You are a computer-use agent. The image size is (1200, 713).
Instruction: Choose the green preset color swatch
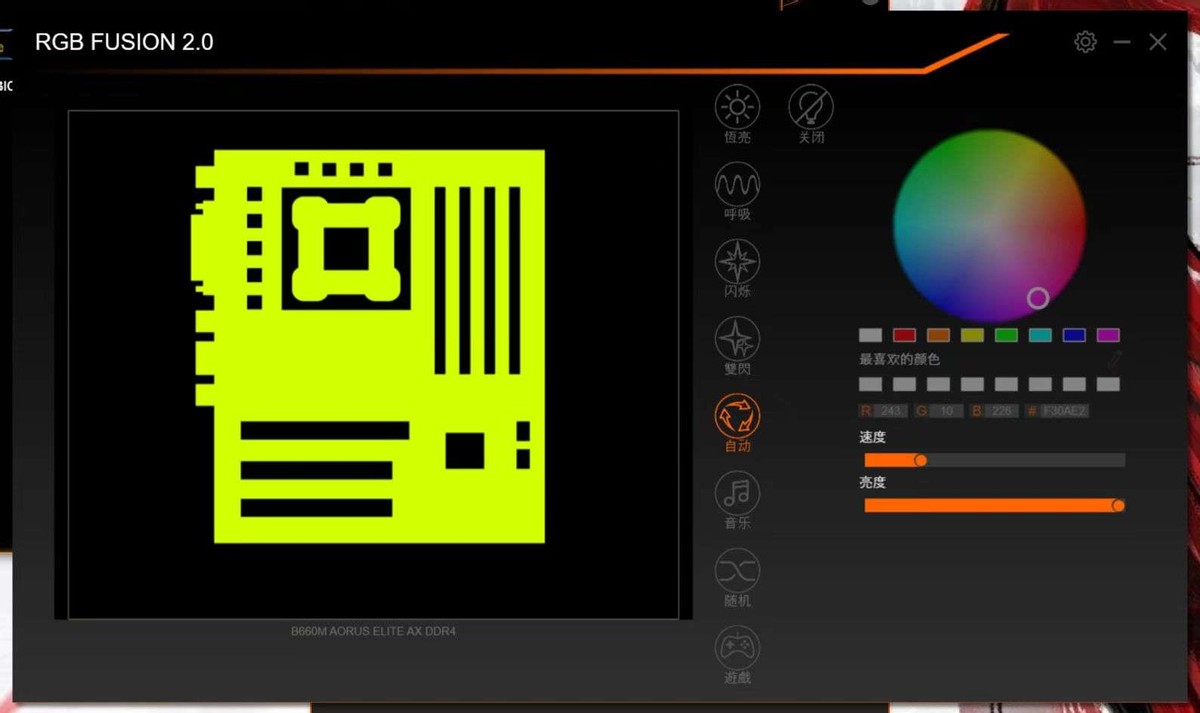click(x=1006, y=335)
